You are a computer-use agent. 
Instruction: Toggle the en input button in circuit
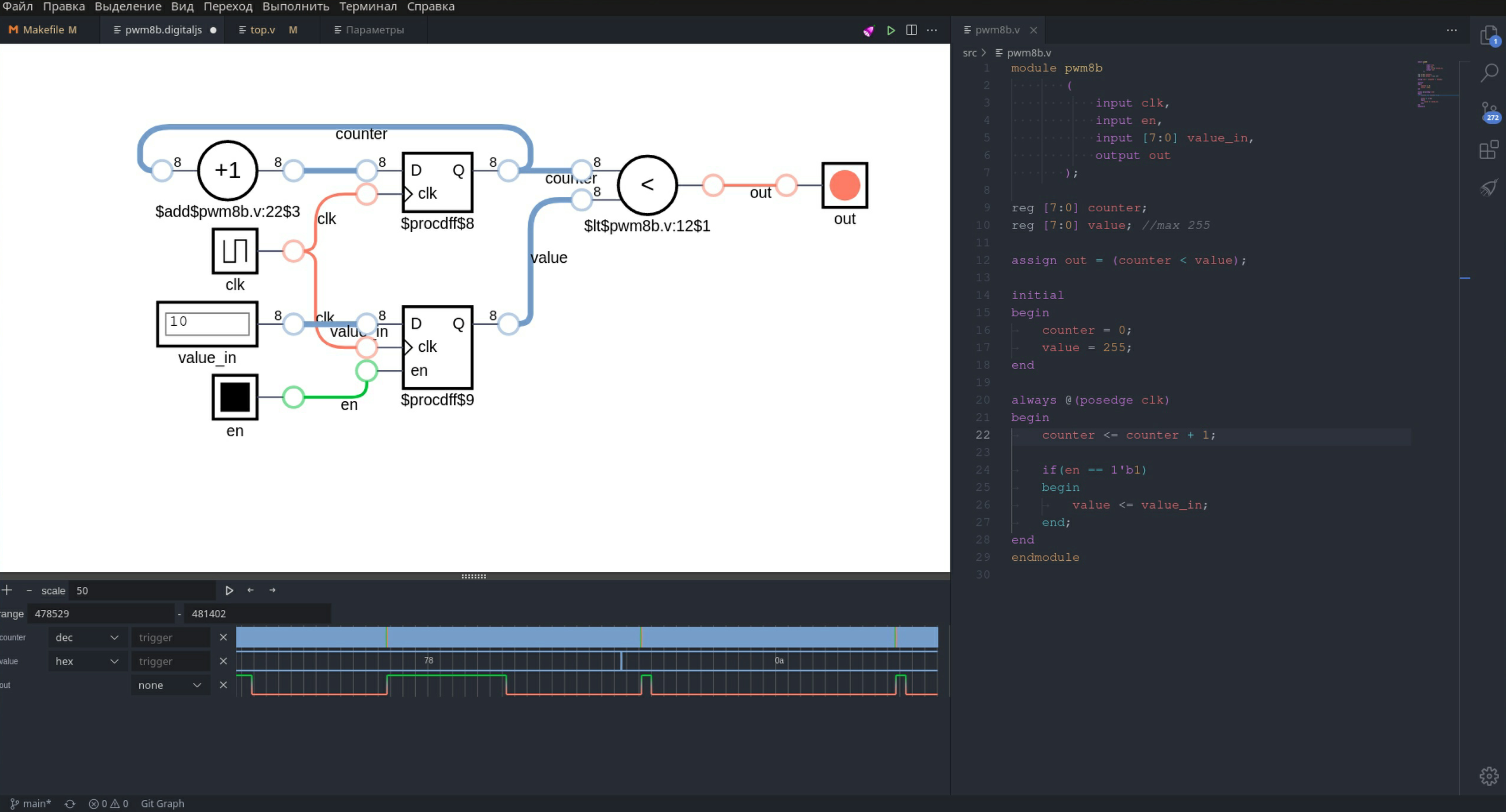(x=234, y=397)
